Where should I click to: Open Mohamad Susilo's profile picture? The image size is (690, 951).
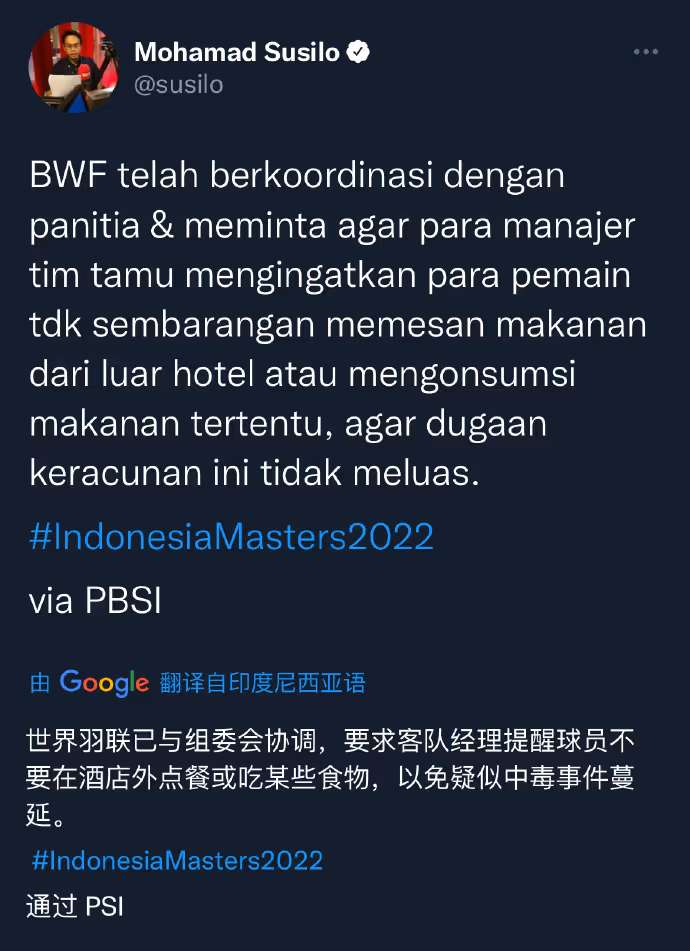tap(73, 67)
